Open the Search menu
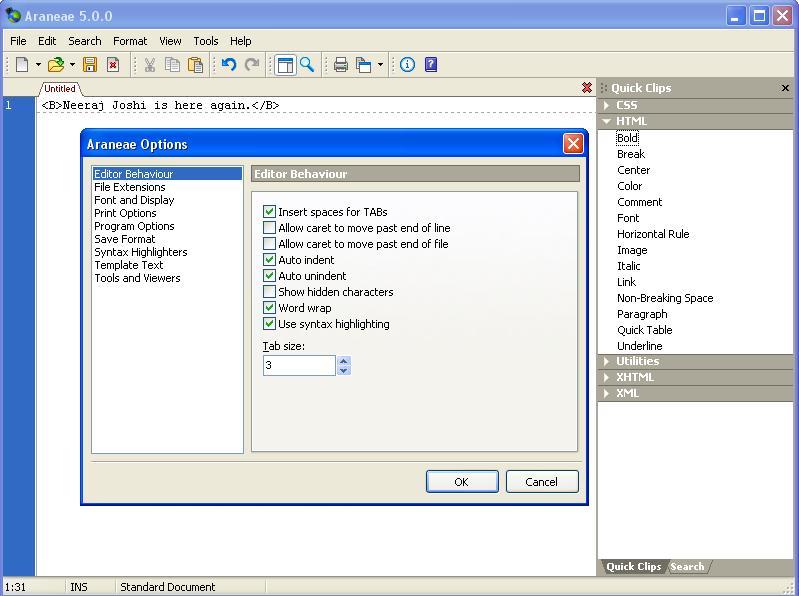The image size is (799, 596). pos(85,41)
